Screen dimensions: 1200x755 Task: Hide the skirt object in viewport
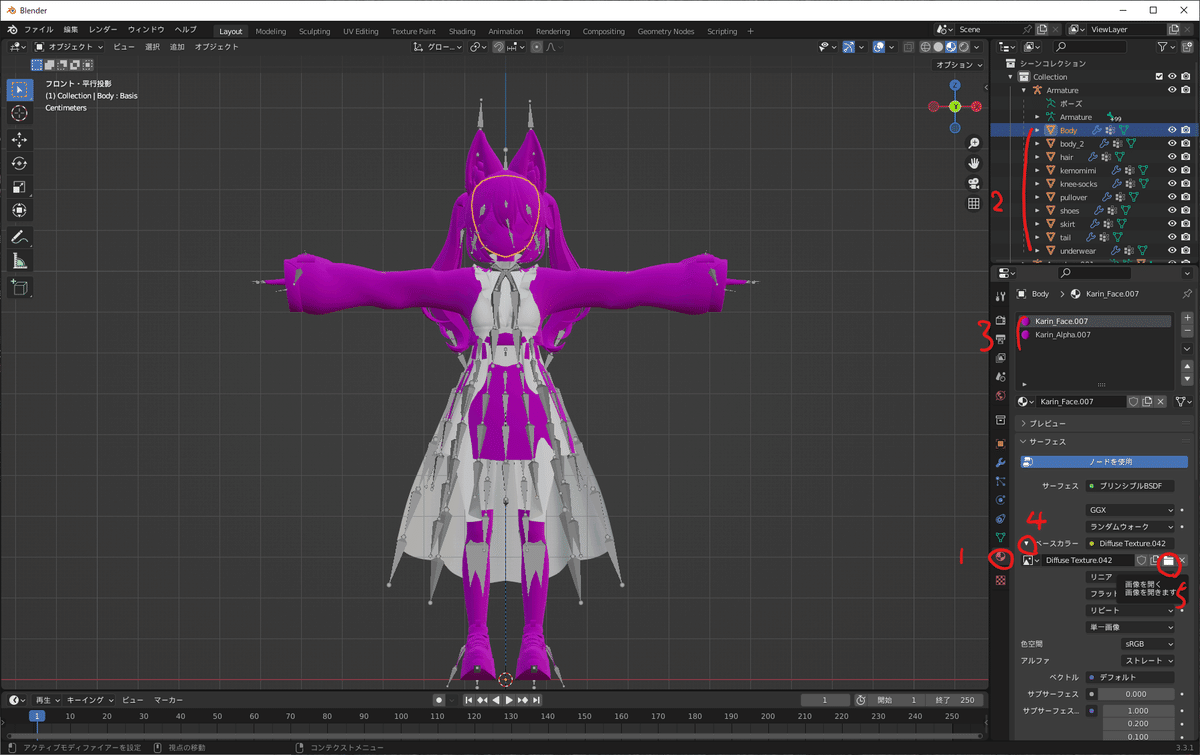click(x=1172, y=224)
